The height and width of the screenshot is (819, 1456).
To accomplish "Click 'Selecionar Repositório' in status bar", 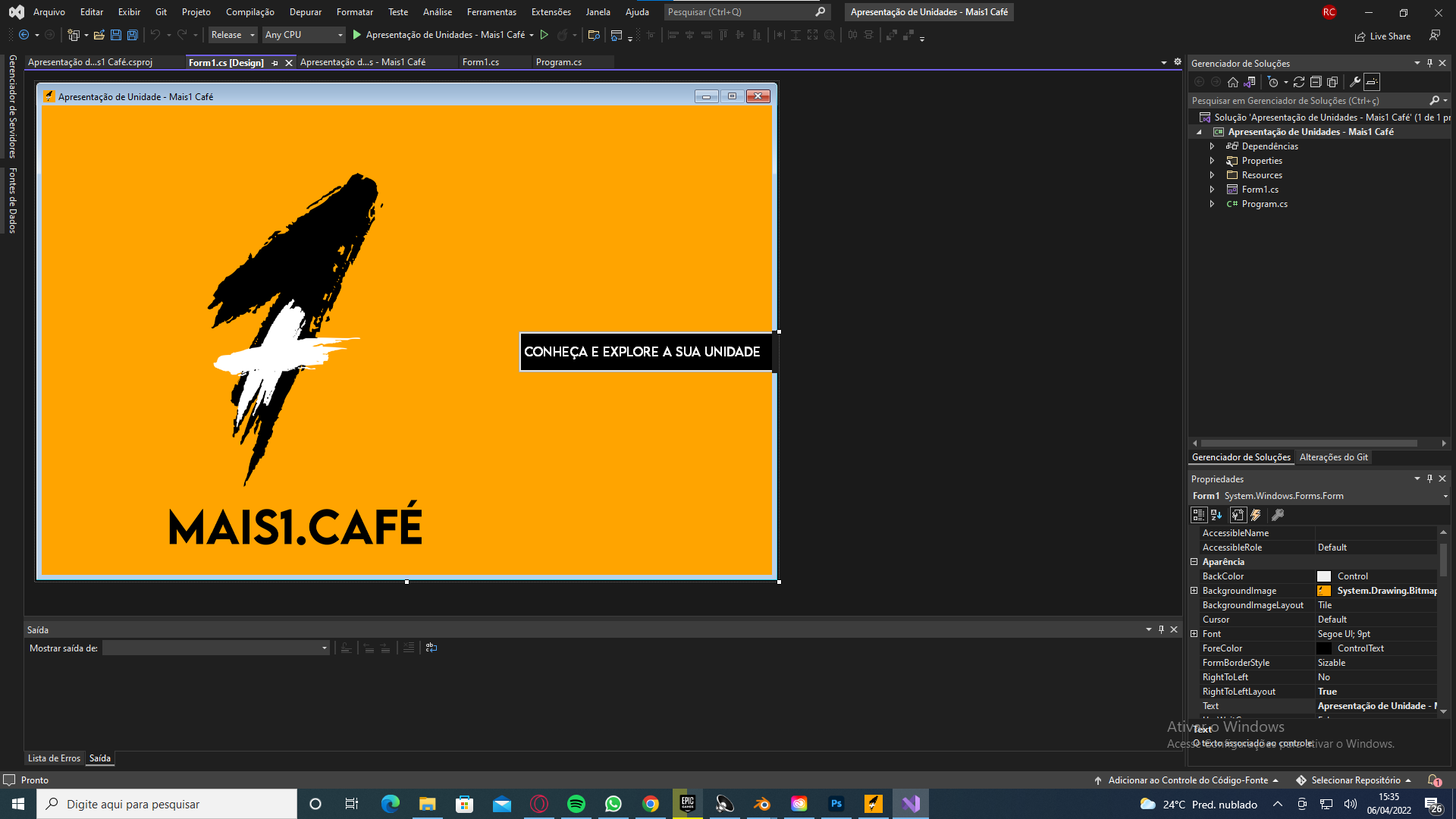I will 1355,780.
